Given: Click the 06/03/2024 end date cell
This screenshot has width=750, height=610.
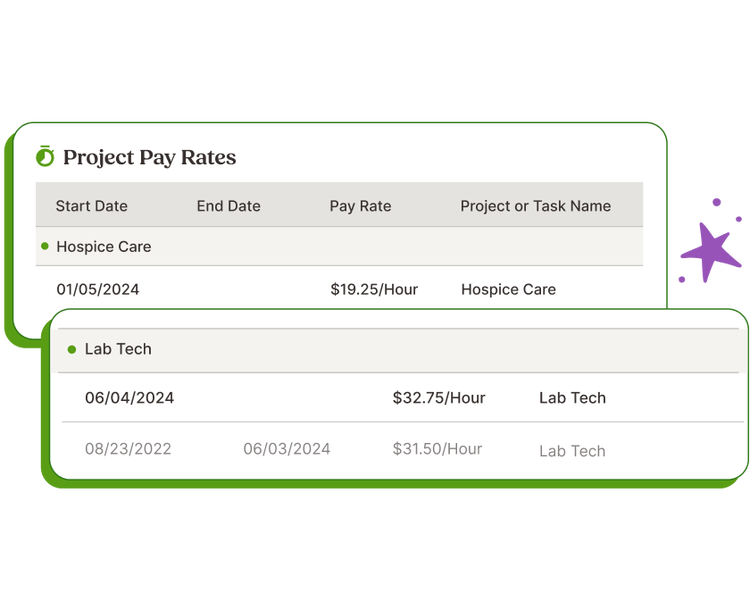Looking at the screenshot, I should tap(287, 449).
